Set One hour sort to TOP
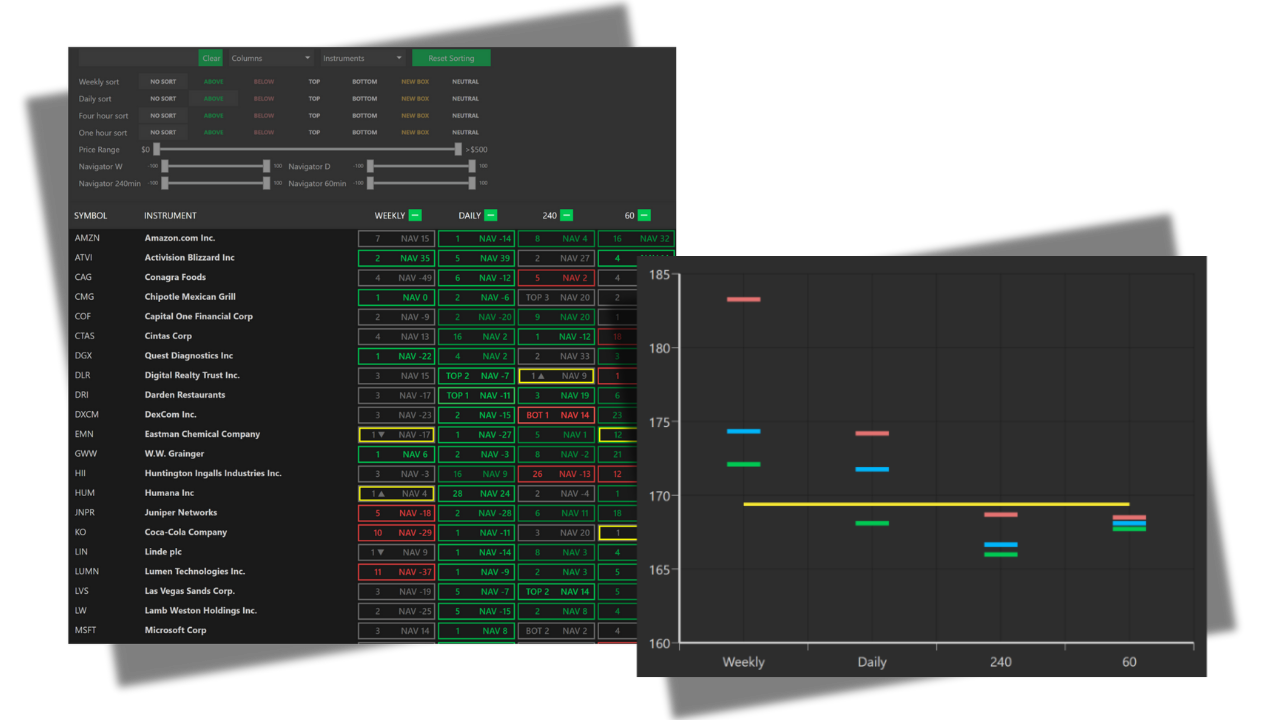The image size is (1280, 720). pos(314,132)
